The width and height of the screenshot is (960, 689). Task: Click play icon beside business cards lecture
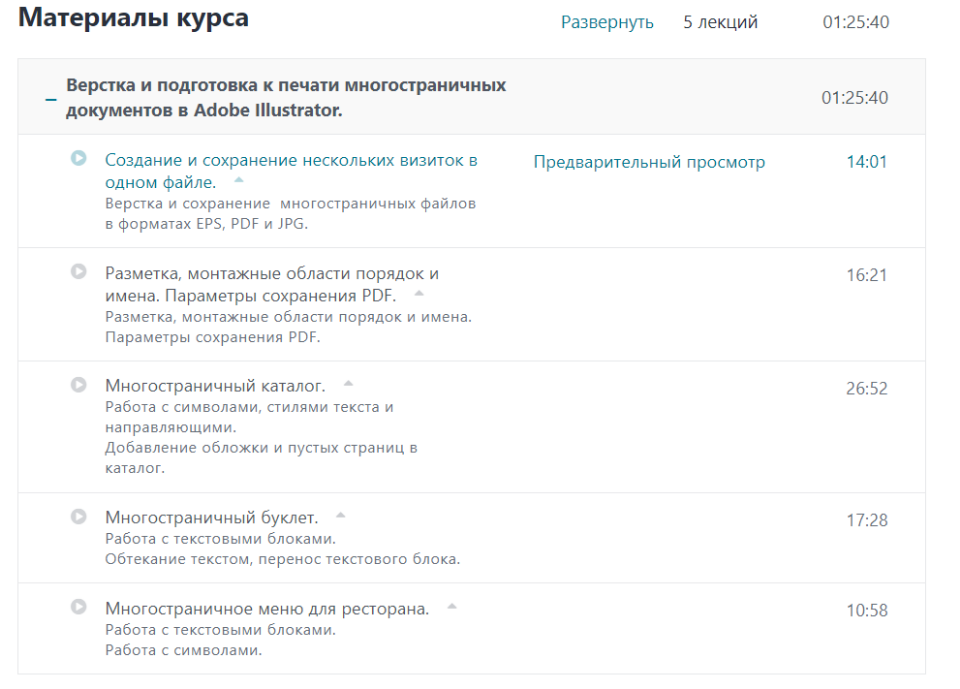[79, 158]
